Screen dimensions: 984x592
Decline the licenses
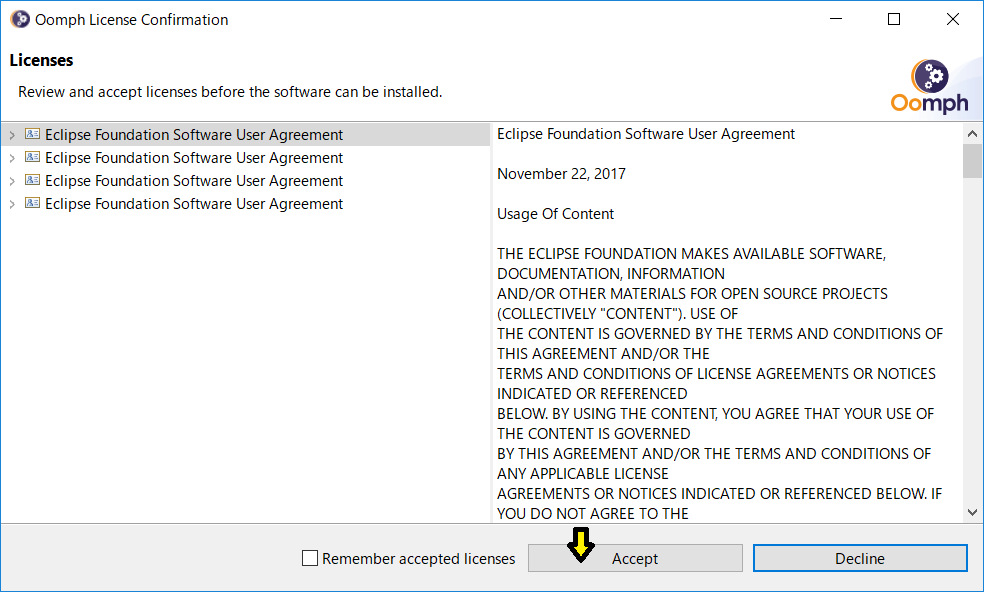pyautogui.click(x=860, y=558)
